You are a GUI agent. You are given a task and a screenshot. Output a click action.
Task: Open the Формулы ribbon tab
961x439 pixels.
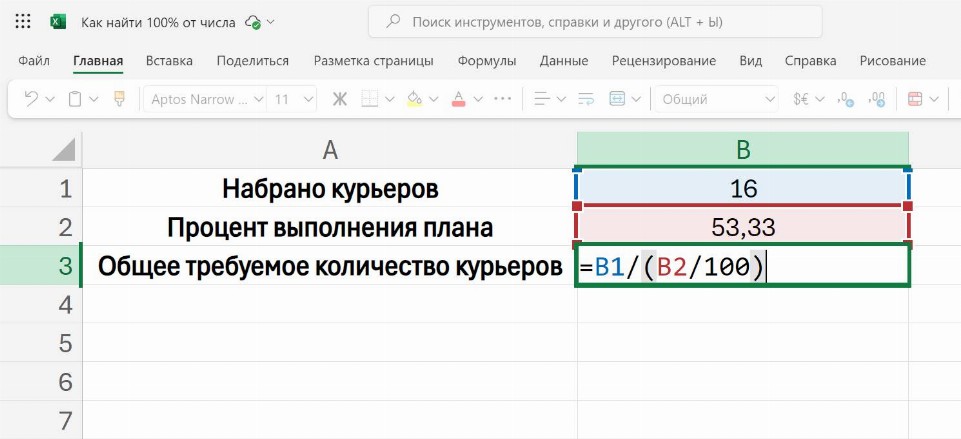tap(486, 60)
